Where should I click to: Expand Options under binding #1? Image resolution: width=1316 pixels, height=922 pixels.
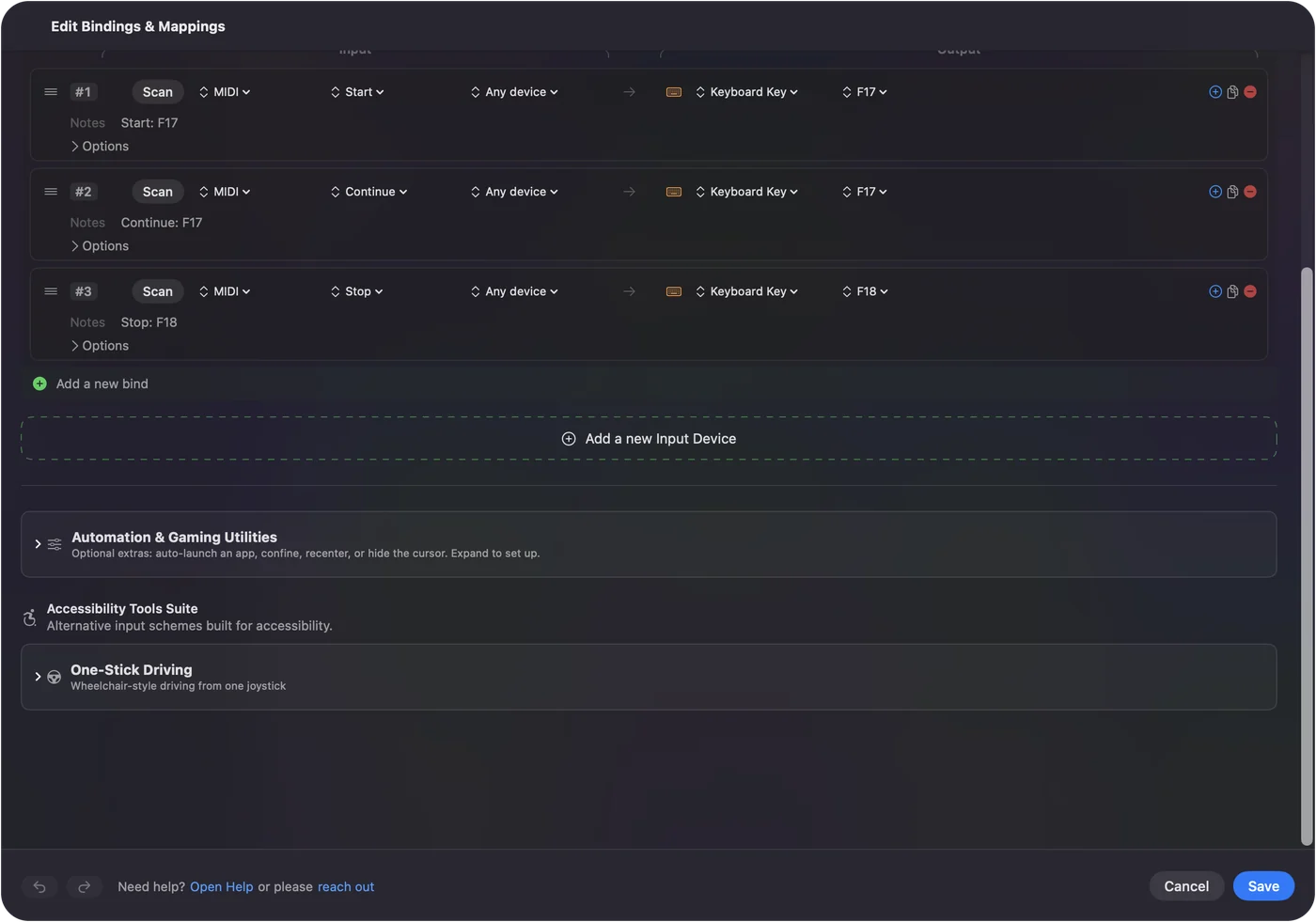point(100,147)
